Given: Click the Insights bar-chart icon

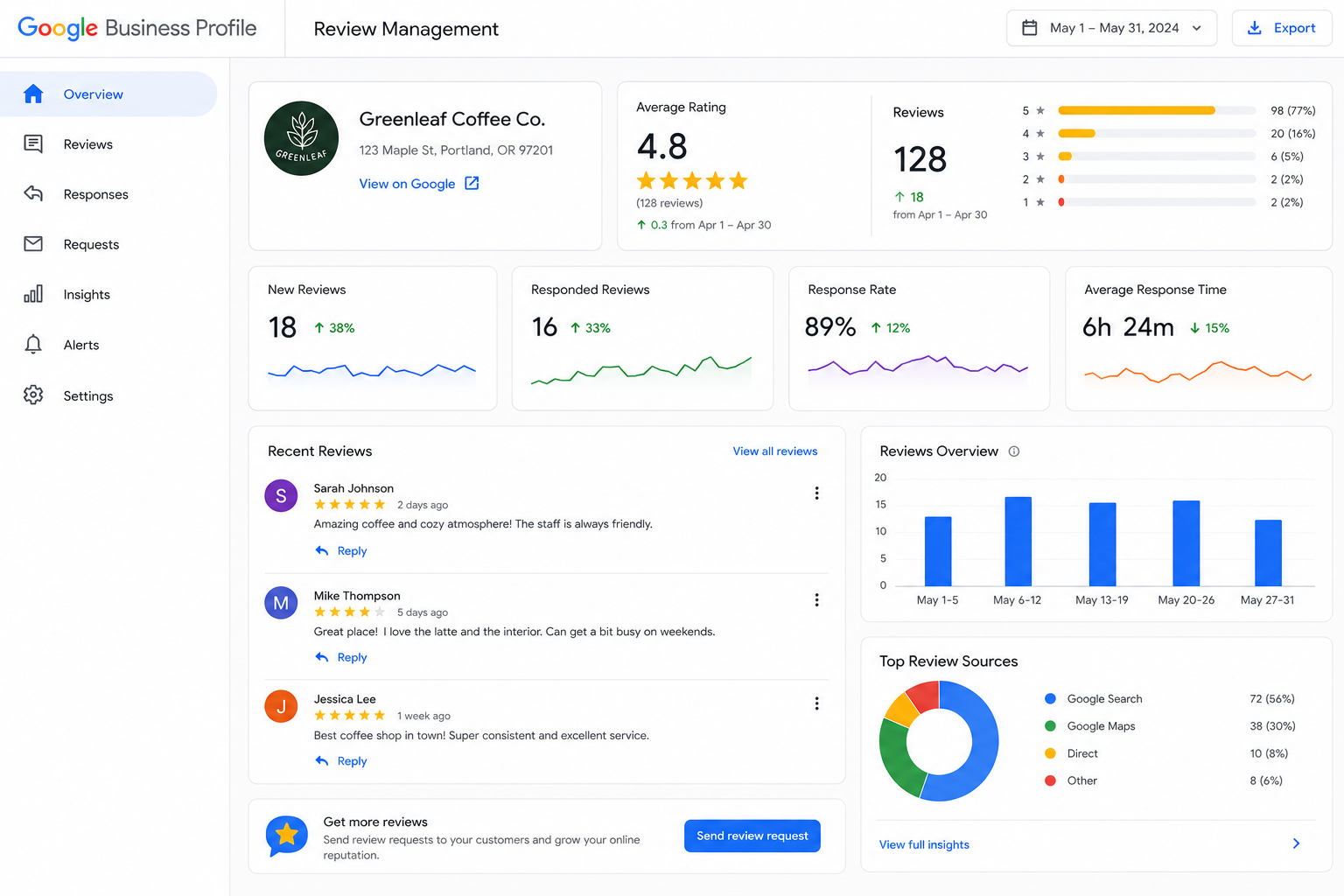Looking at the screenshot, I should tap(33, 294).
